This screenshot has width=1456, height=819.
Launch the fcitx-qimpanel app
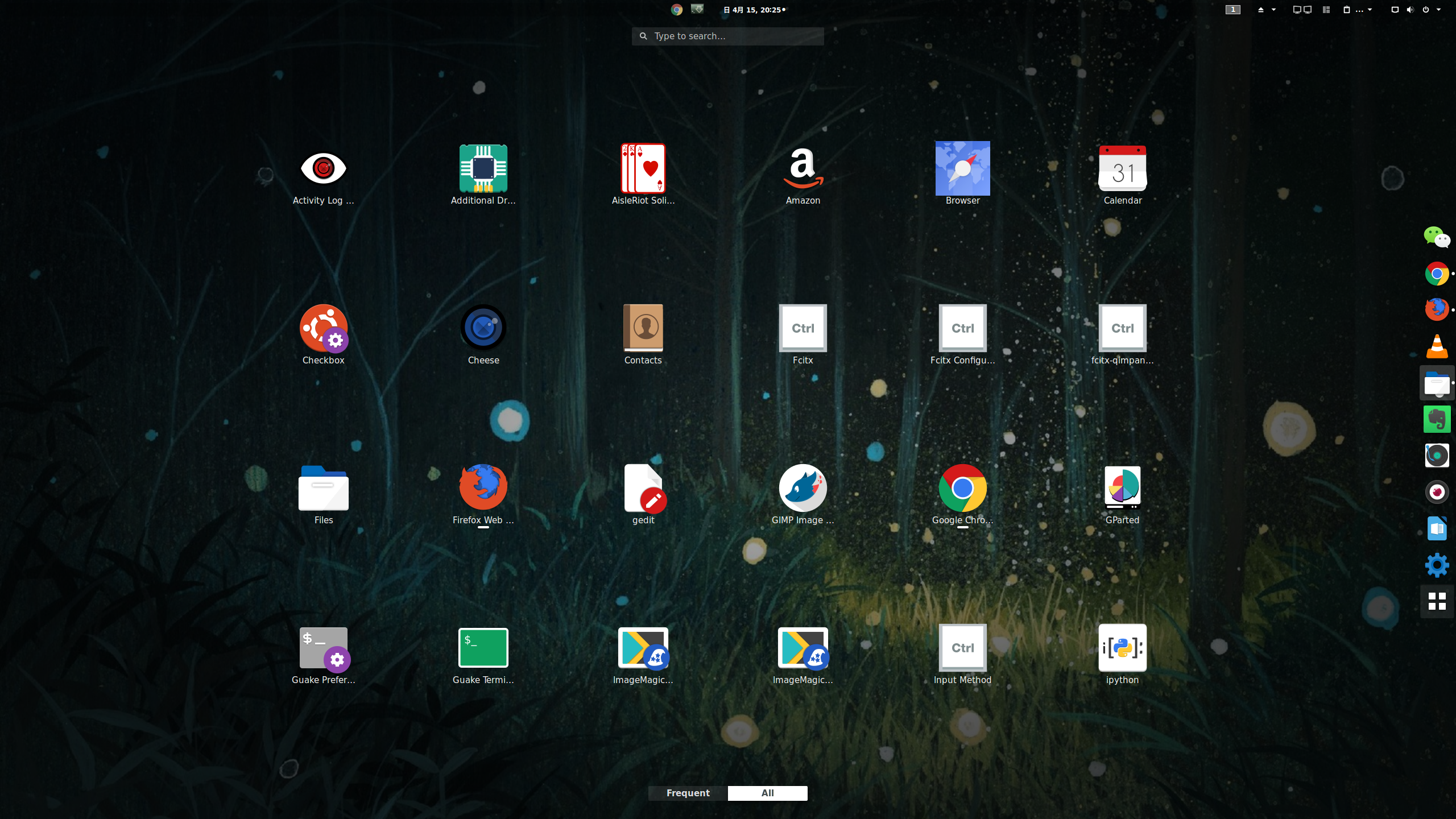click(x=1122, y=335)
